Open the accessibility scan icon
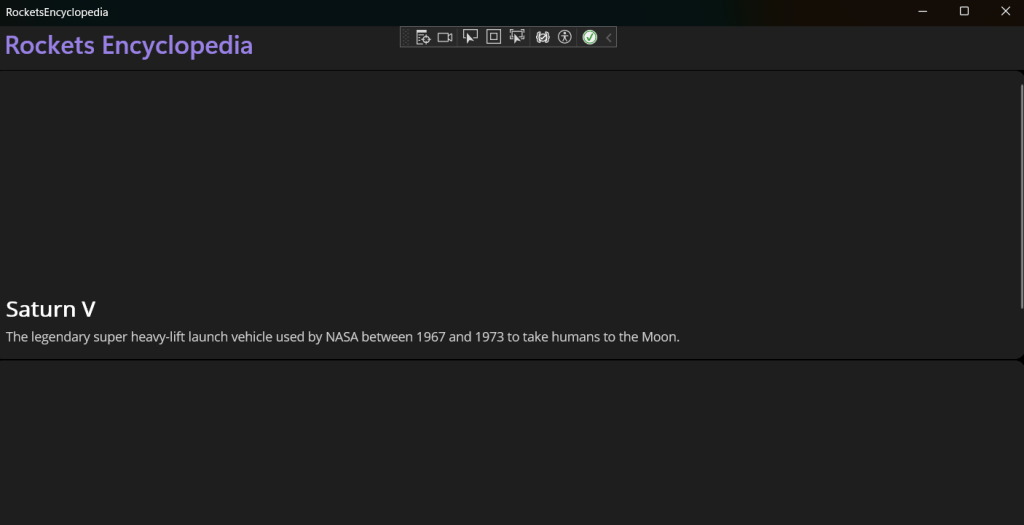Viewport: 1024px width, 525px height. [565, 37]
